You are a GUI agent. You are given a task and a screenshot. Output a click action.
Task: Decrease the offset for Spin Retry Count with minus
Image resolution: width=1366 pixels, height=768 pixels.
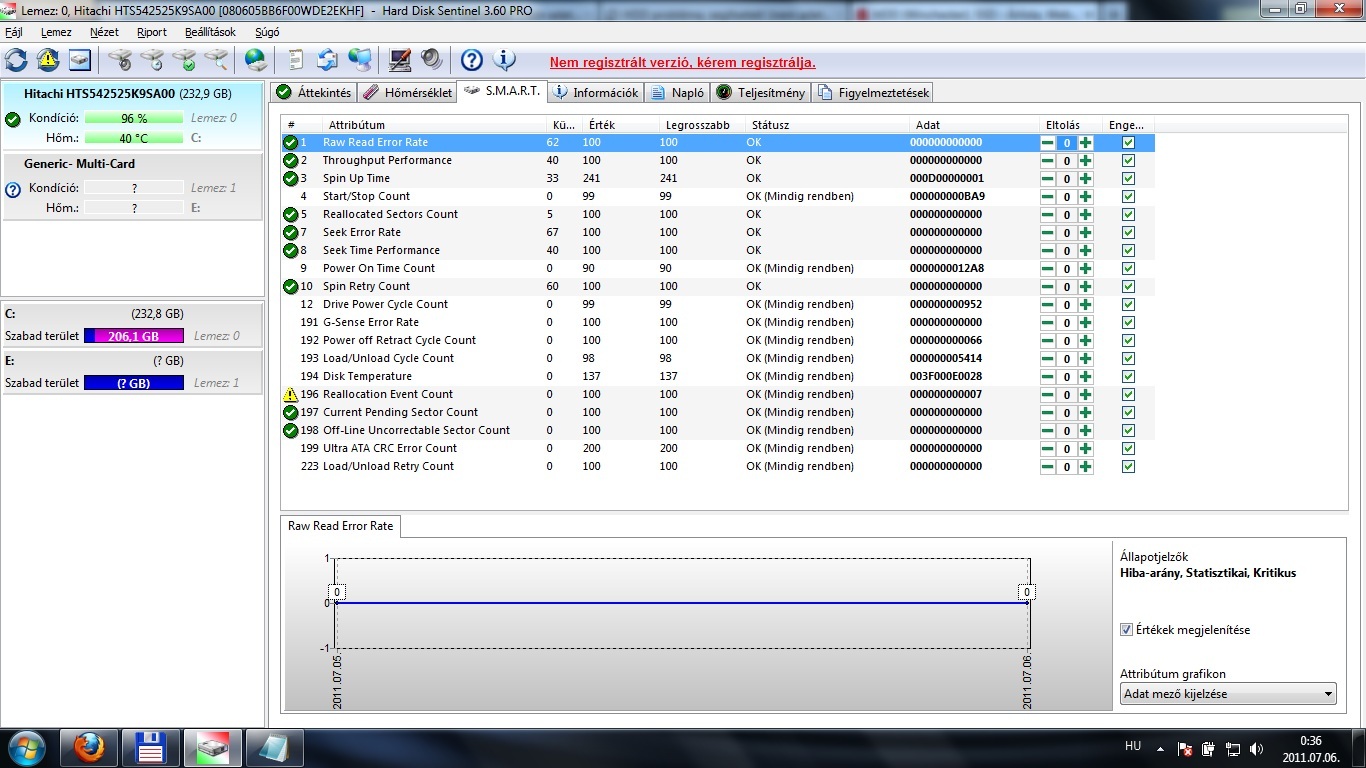click(x=1047, y=287)
